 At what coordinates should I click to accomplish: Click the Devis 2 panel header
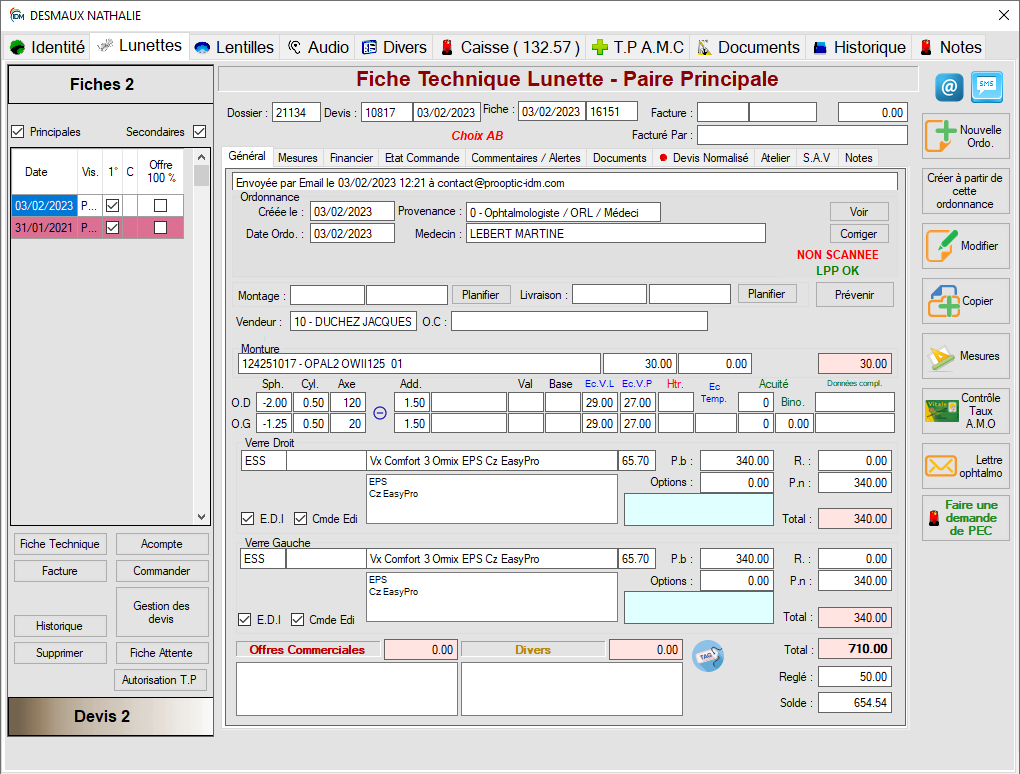111,717
